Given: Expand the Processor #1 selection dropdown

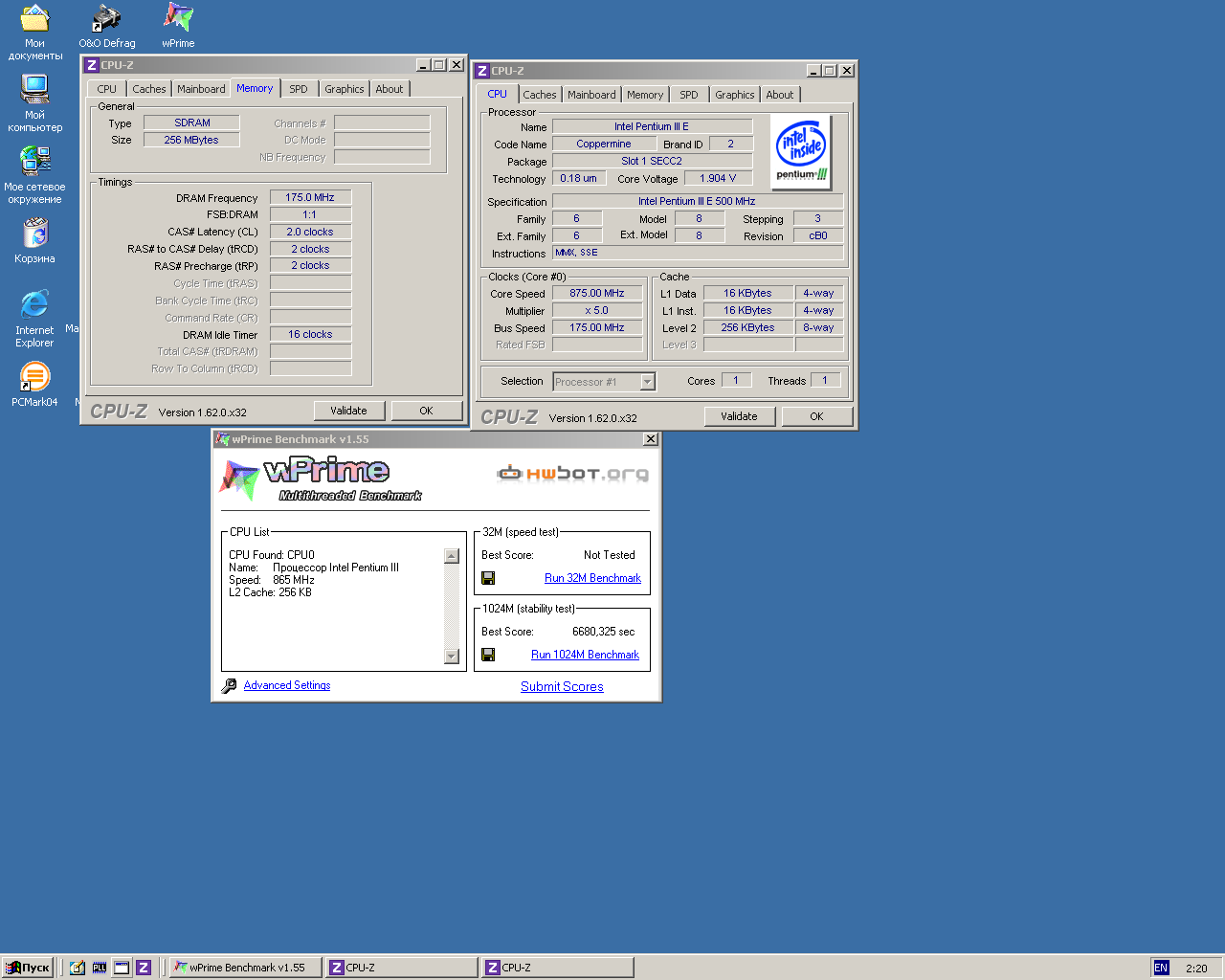Looking at the screenshot, I should (x=648, y=382).
